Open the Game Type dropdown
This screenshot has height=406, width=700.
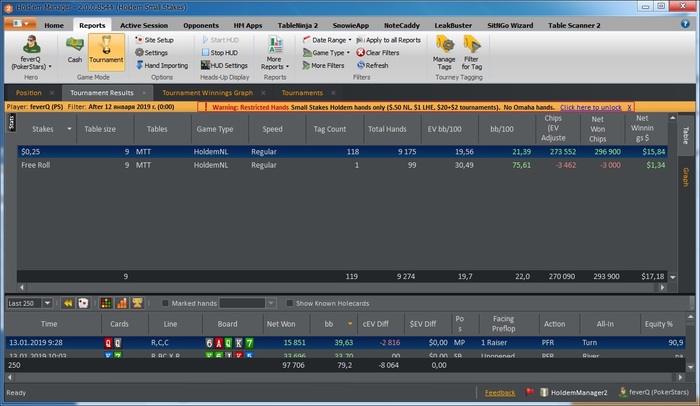tap(326, 52)
